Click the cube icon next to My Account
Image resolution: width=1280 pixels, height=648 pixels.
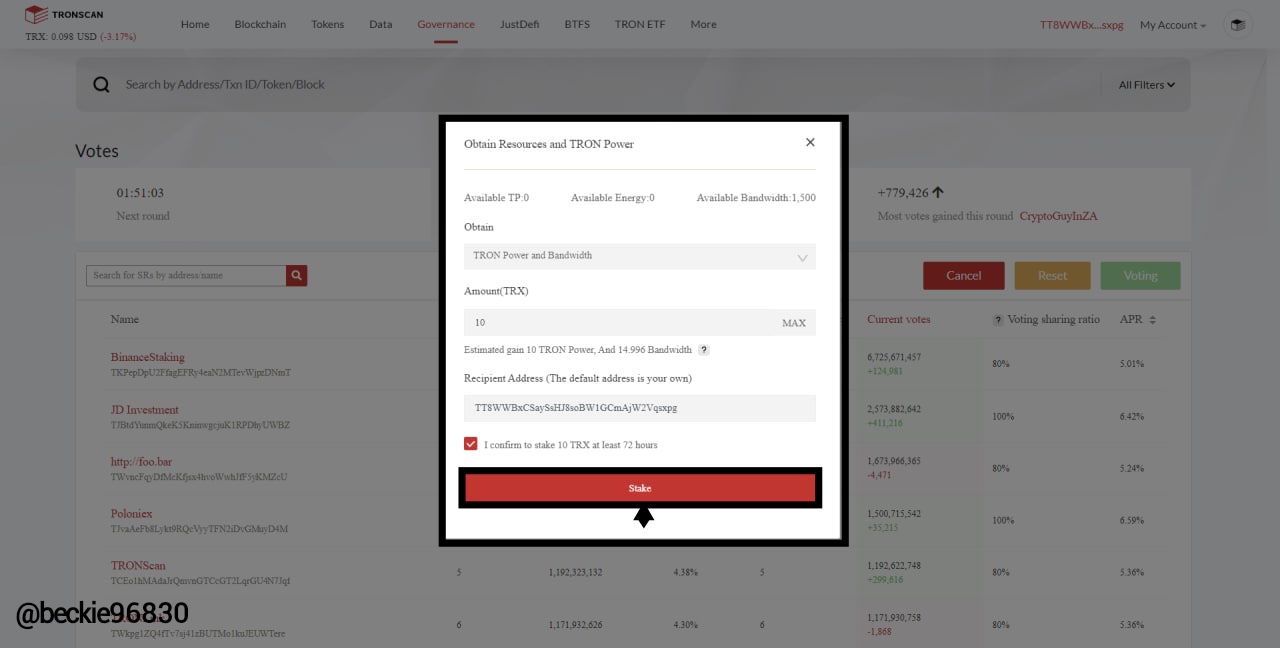pyautogui.click(x=1238, y=25)
